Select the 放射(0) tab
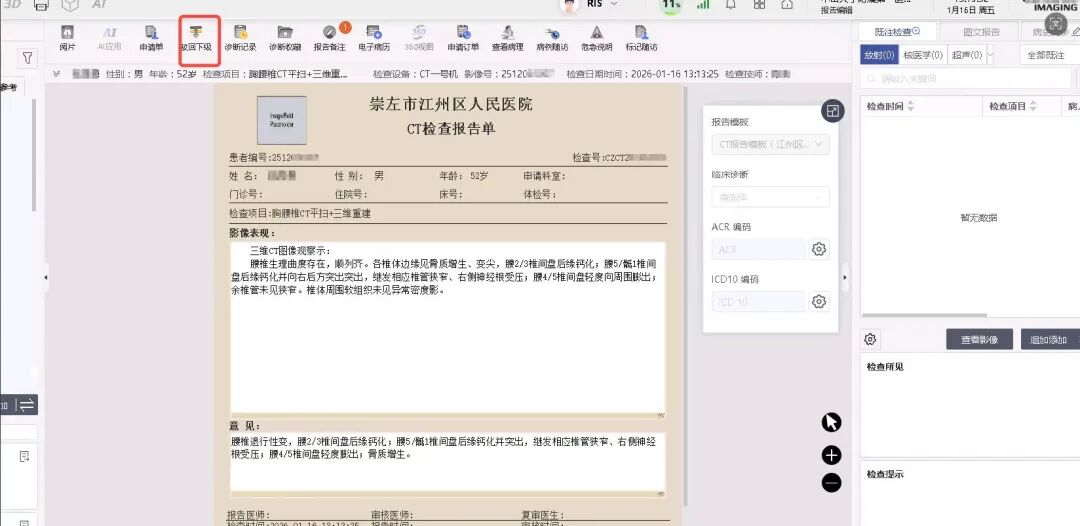The height and width of the screenshot is (526, 1080). (x=880, y=55)
